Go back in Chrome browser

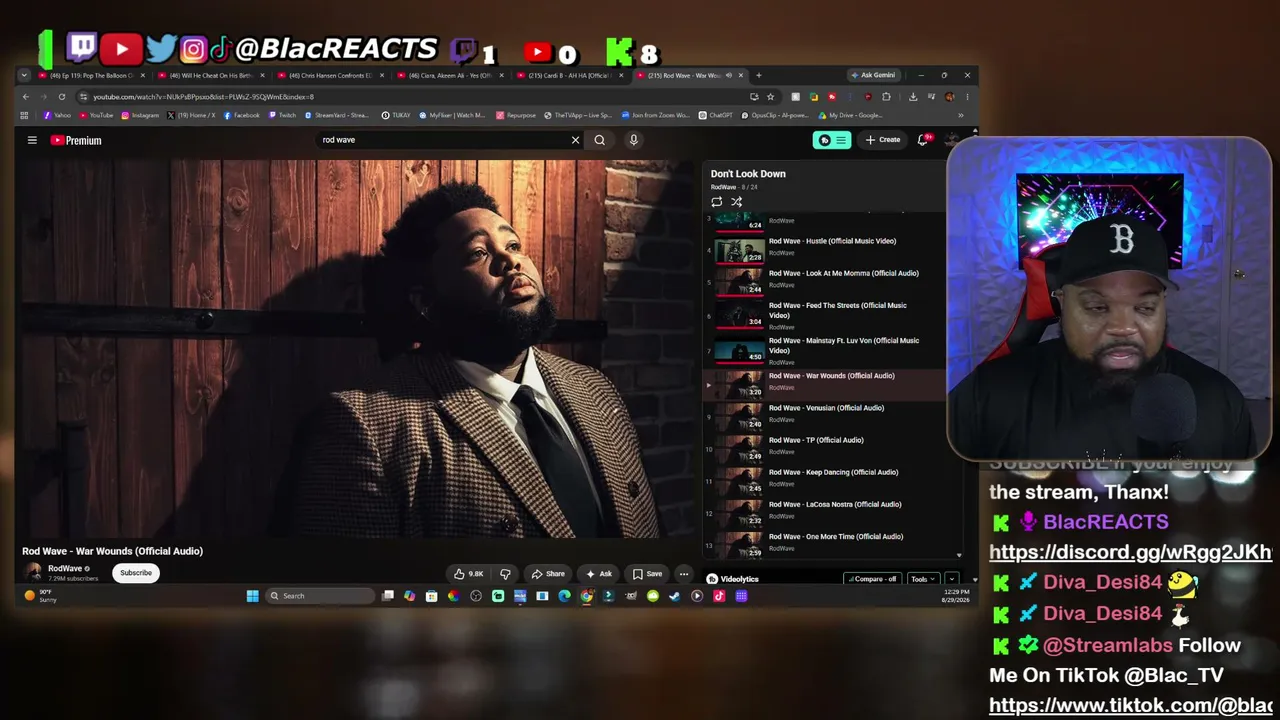(x=26, y=97)
